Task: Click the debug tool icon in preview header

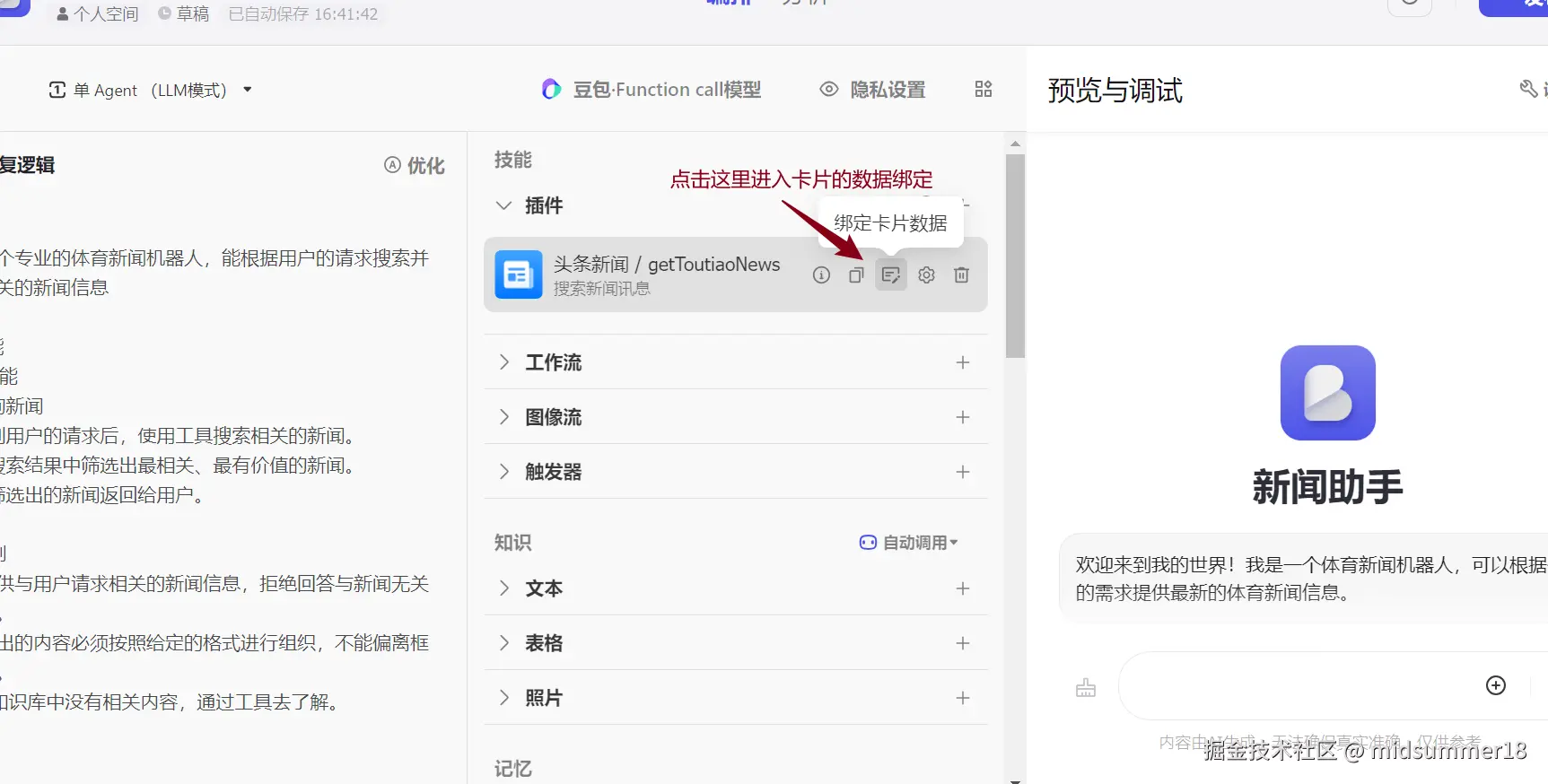Action: [1528, 89]
